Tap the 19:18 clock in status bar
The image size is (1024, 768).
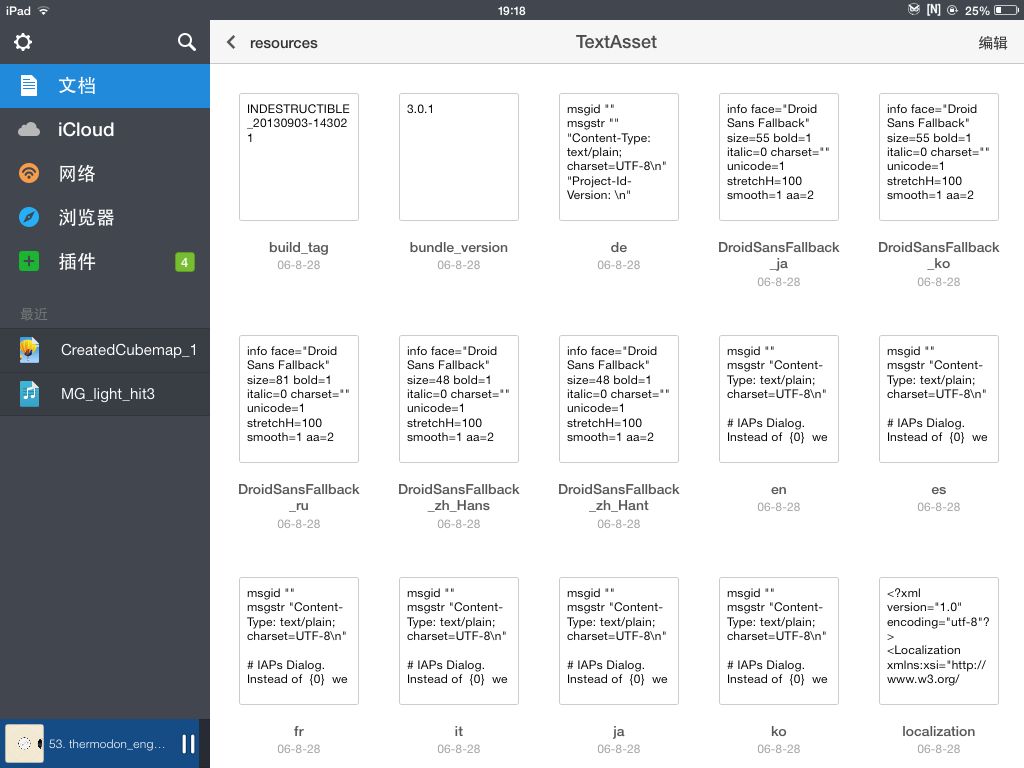coord(511,10)
